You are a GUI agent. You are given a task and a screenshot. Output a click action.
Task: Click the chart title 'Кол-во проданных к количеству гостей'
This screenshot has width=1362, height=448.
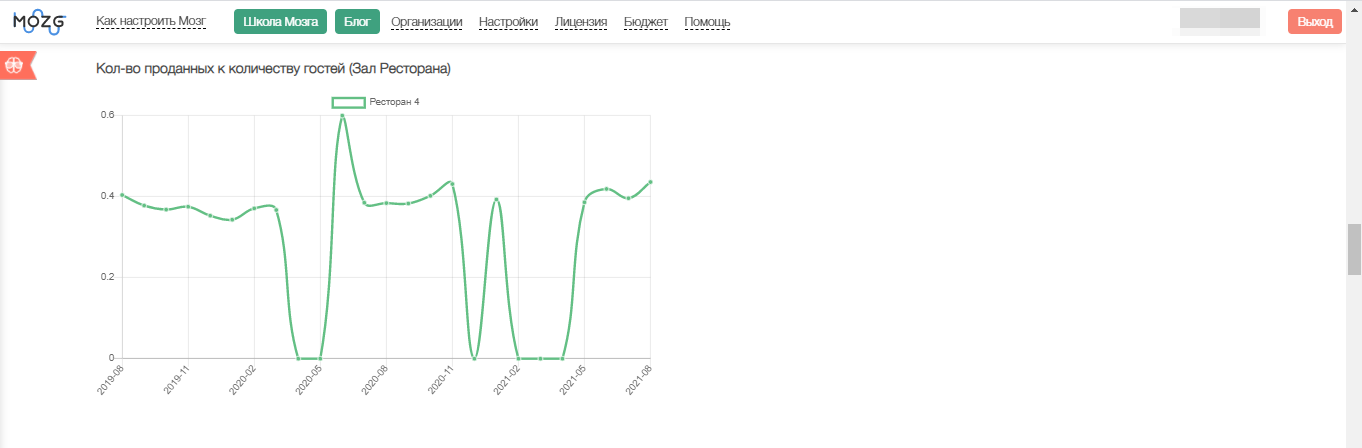coord(273,68)
